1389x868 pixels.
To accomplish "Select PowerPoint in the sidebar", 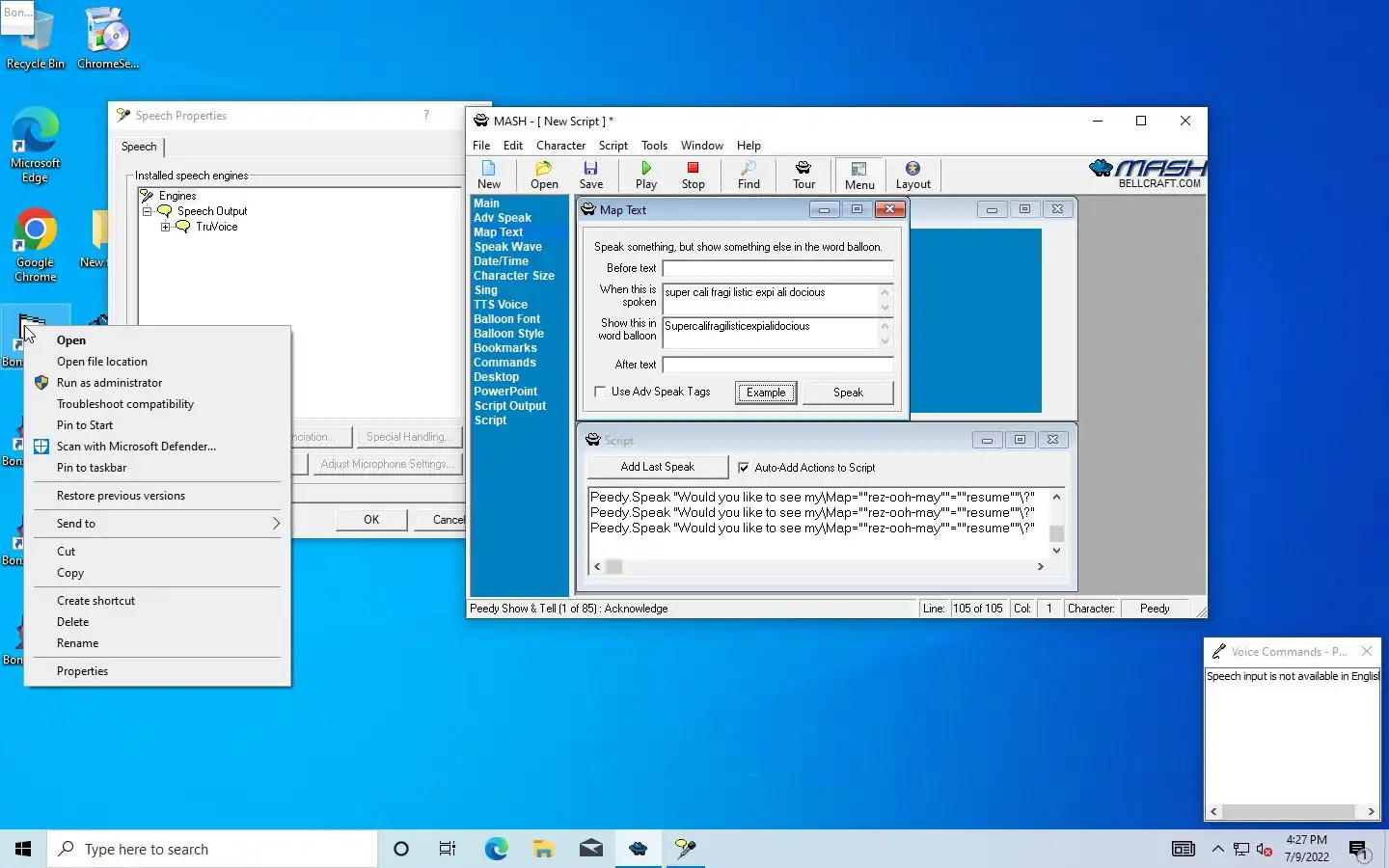I will point(505,392).
